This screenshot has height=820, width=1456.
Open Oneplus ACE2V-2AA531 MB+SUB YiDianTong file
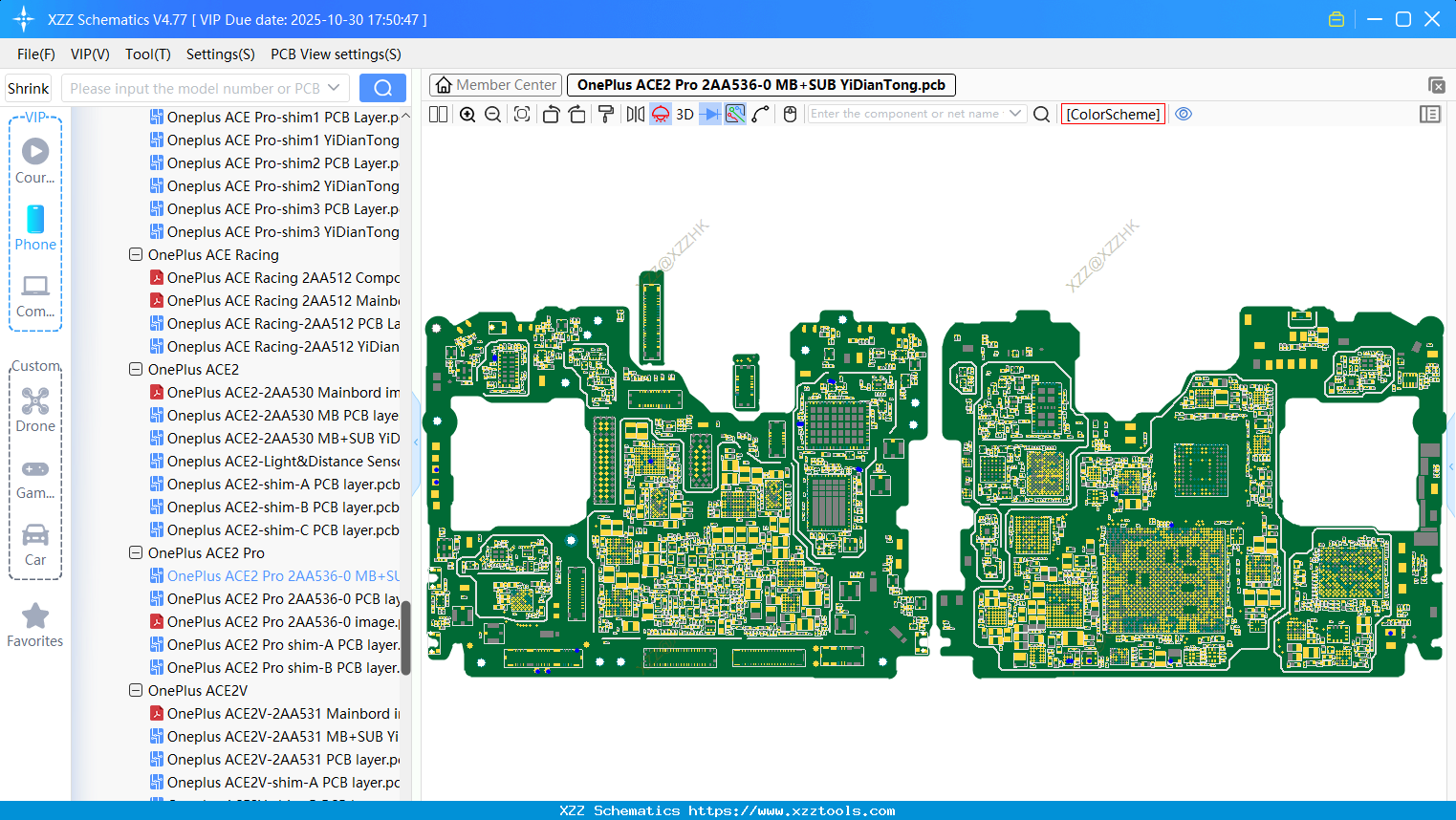(275, 737)
